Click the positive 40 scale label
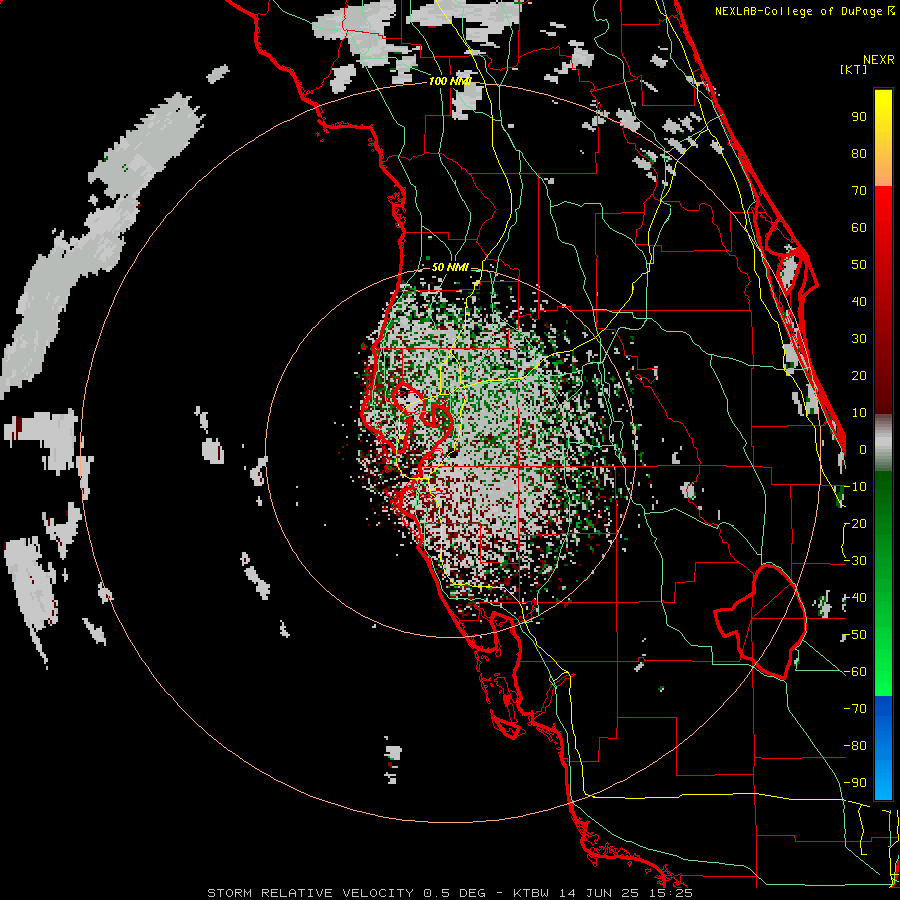Screen dimensions: 900x900 click(859, 301)
